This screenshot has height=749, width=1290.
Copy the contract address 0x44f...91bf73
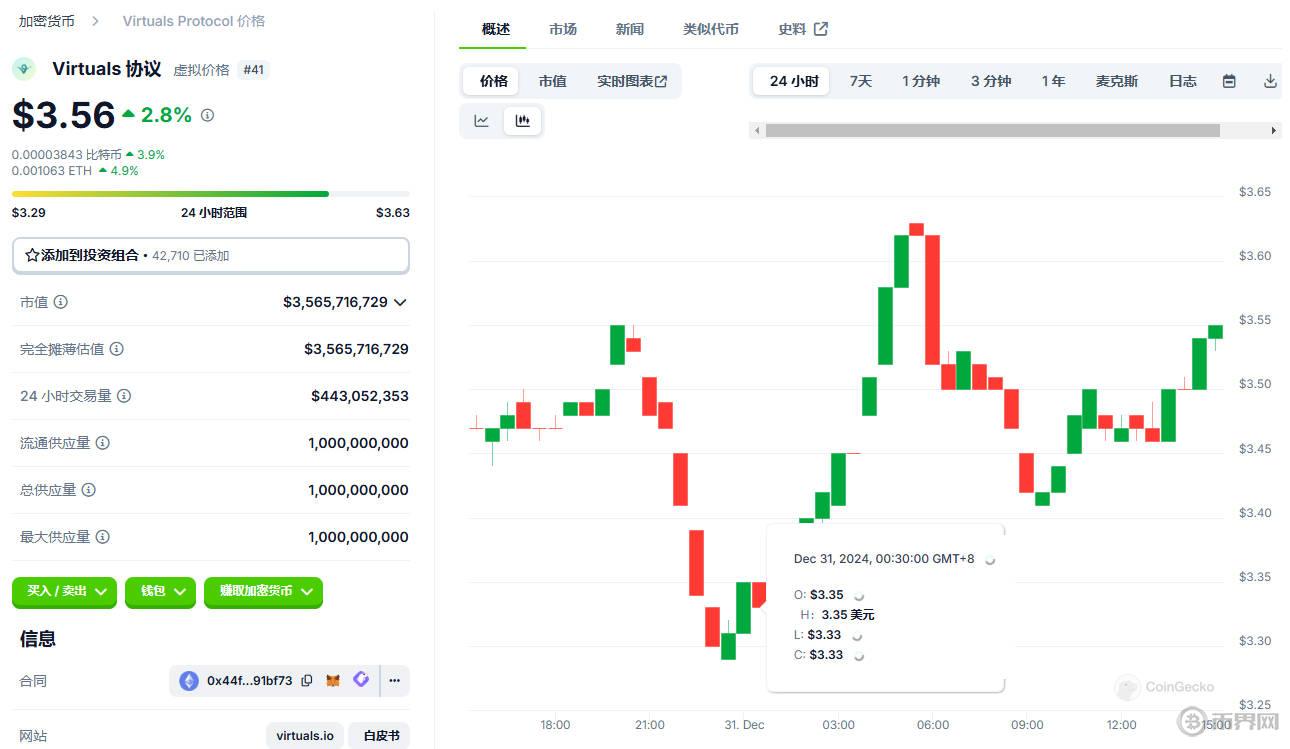pyautogui.click(x=307, y=681)
